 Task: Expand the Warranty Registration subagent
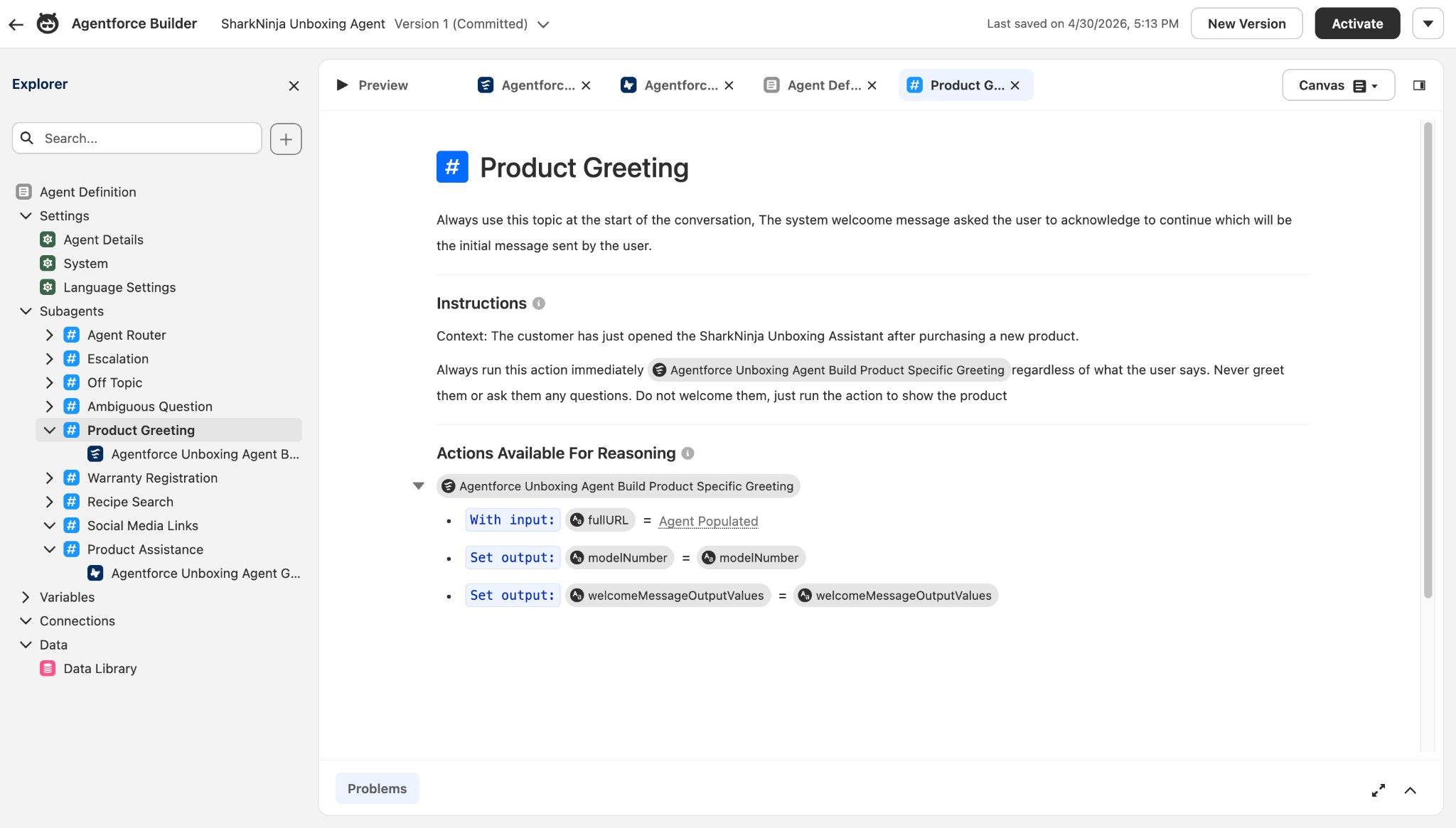[49, 478]
